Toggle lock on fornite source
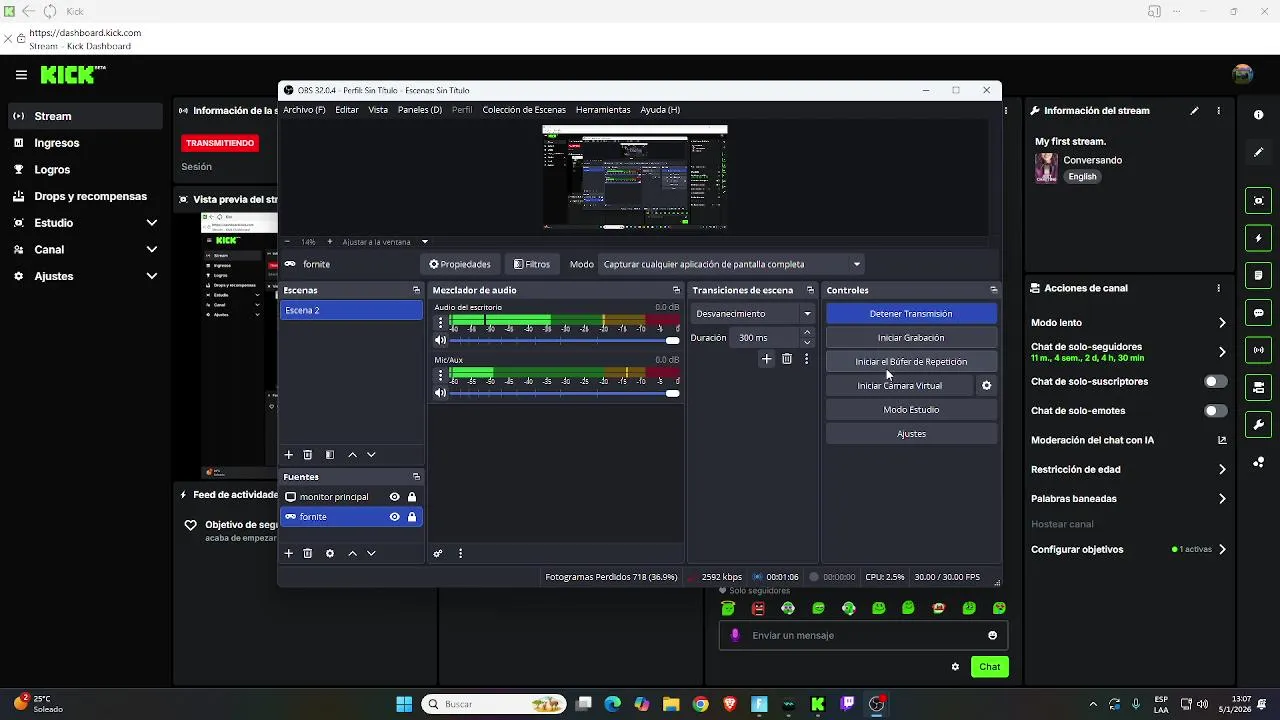Screen dimensions: 1280x720 click(412, 517)
